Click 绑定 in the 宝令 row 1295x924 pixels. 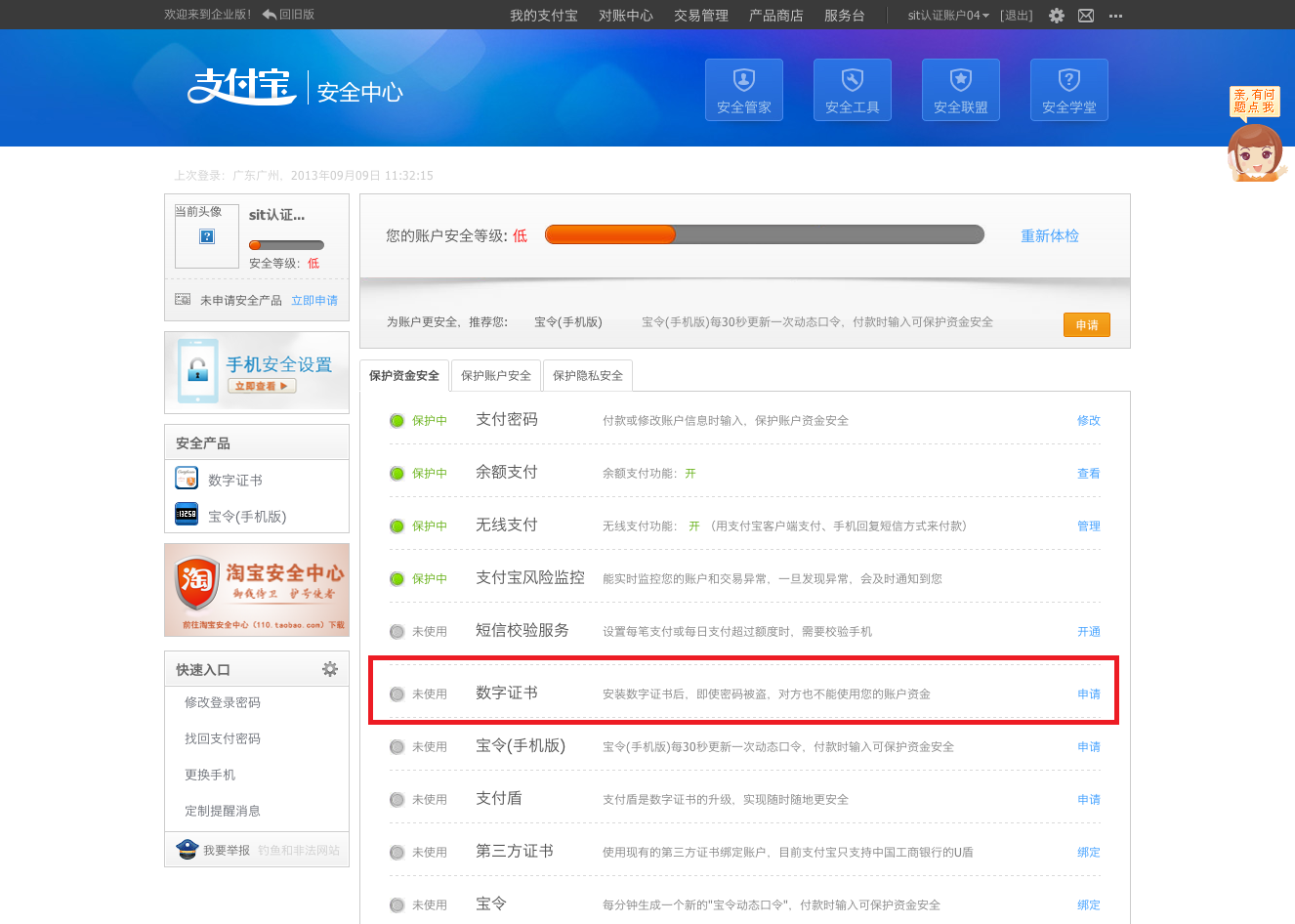click(1089, 905)
